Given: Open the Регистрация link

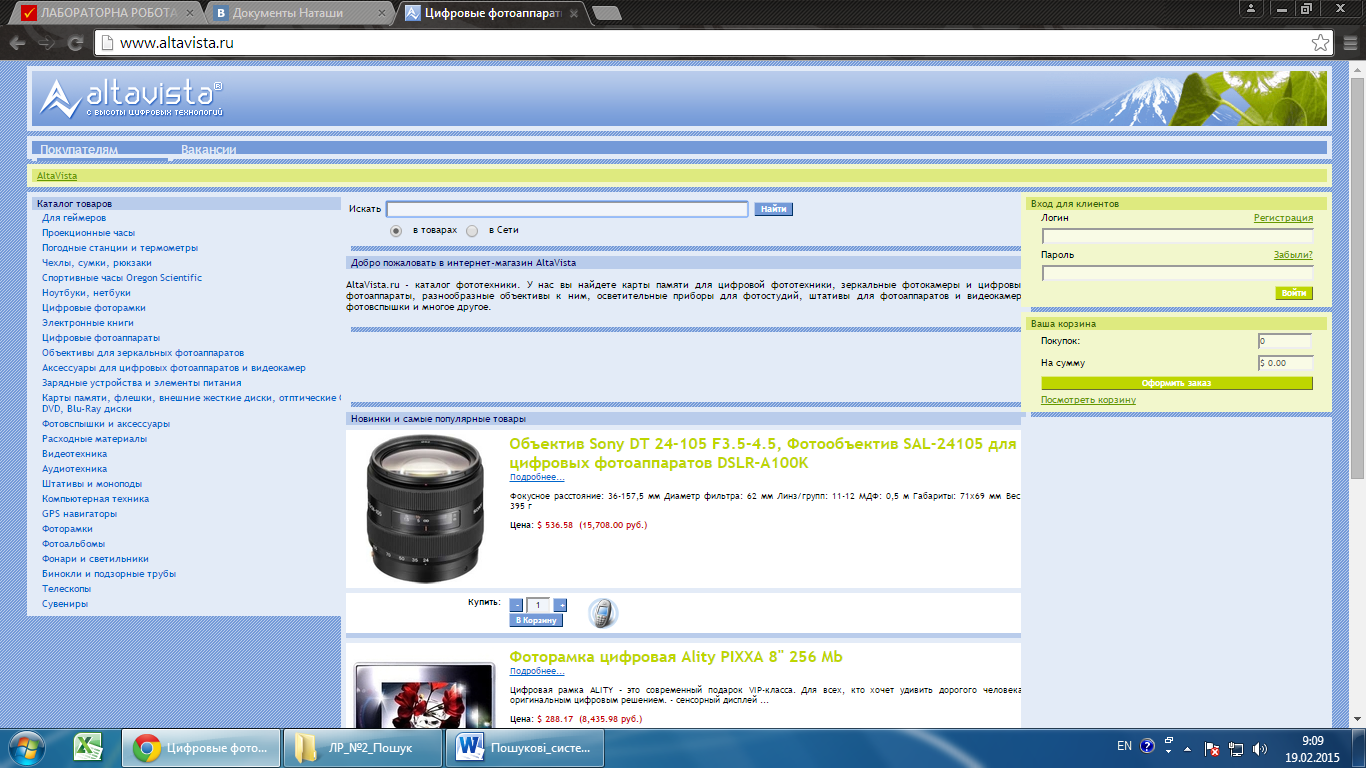Looking at the screenshot, I should coord(1283,217).
